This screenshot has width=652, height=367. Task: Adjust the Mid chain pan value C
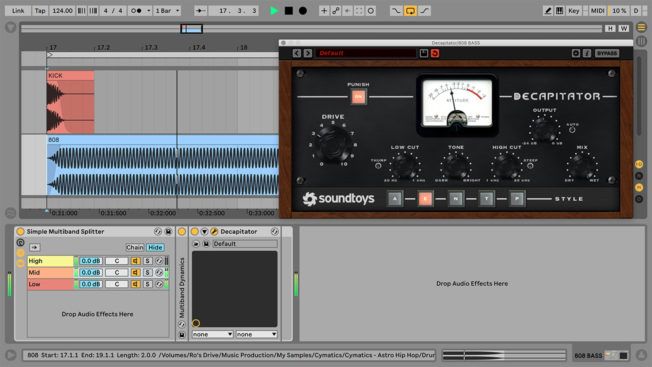[117, 273]
